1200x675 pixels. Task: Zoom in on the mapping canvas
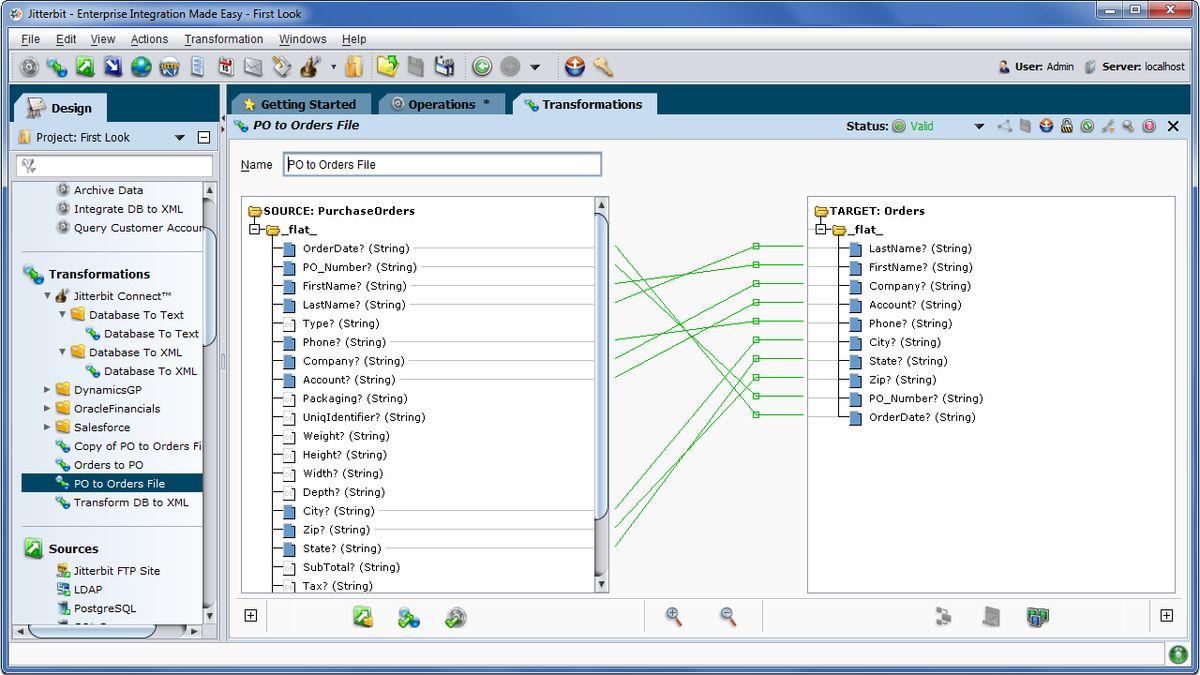(674, 616)
